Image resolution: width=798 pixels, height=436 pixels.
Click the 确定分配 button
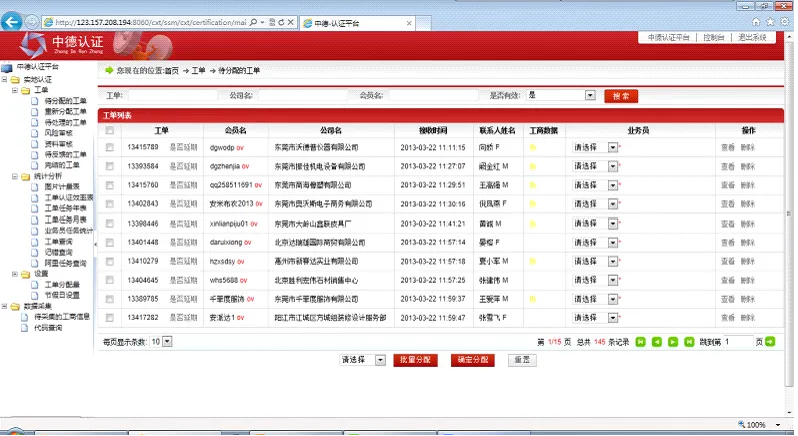pos(473,360)
